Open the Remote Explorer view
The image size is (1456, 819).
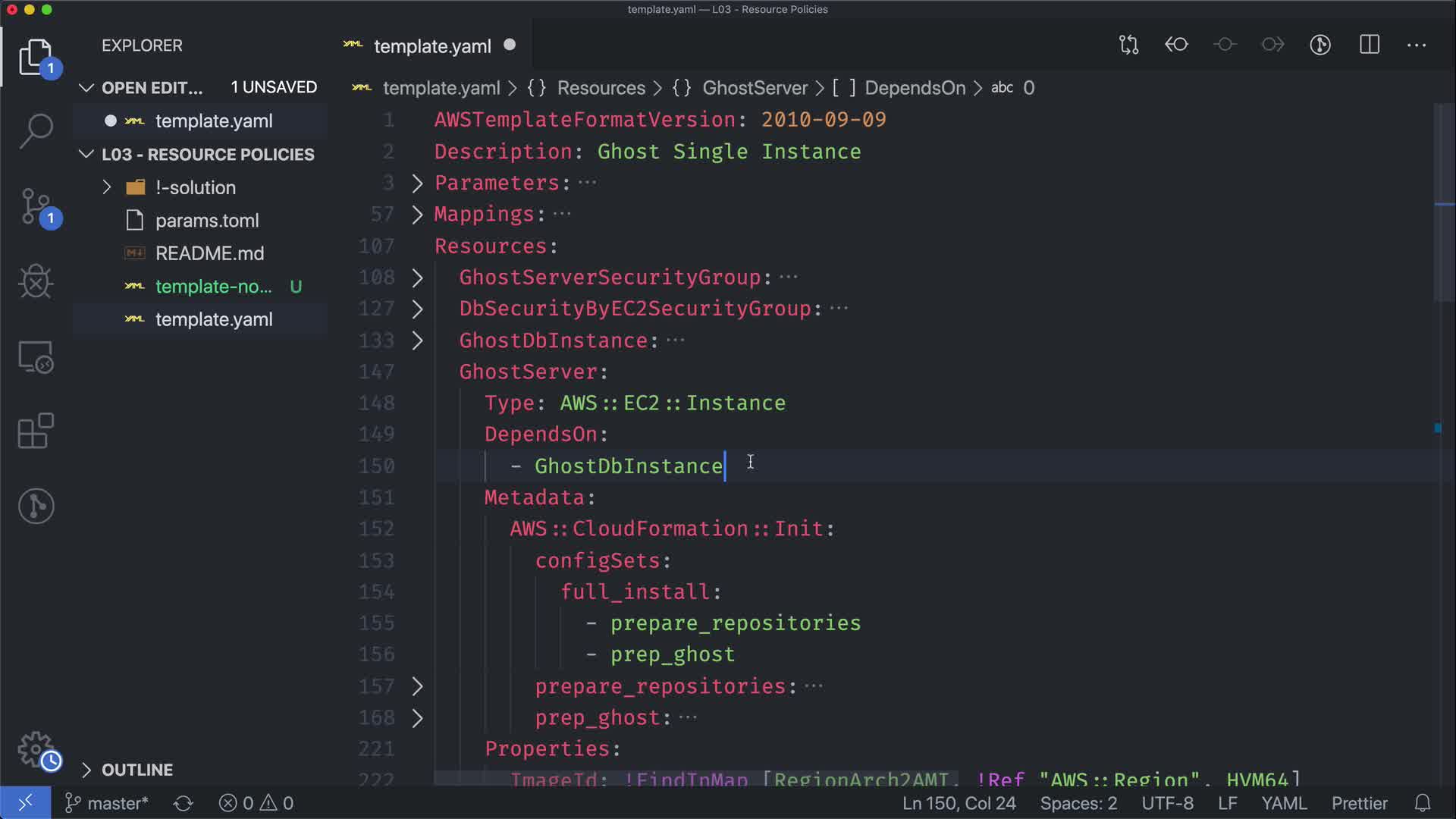(x=36, y=356)
